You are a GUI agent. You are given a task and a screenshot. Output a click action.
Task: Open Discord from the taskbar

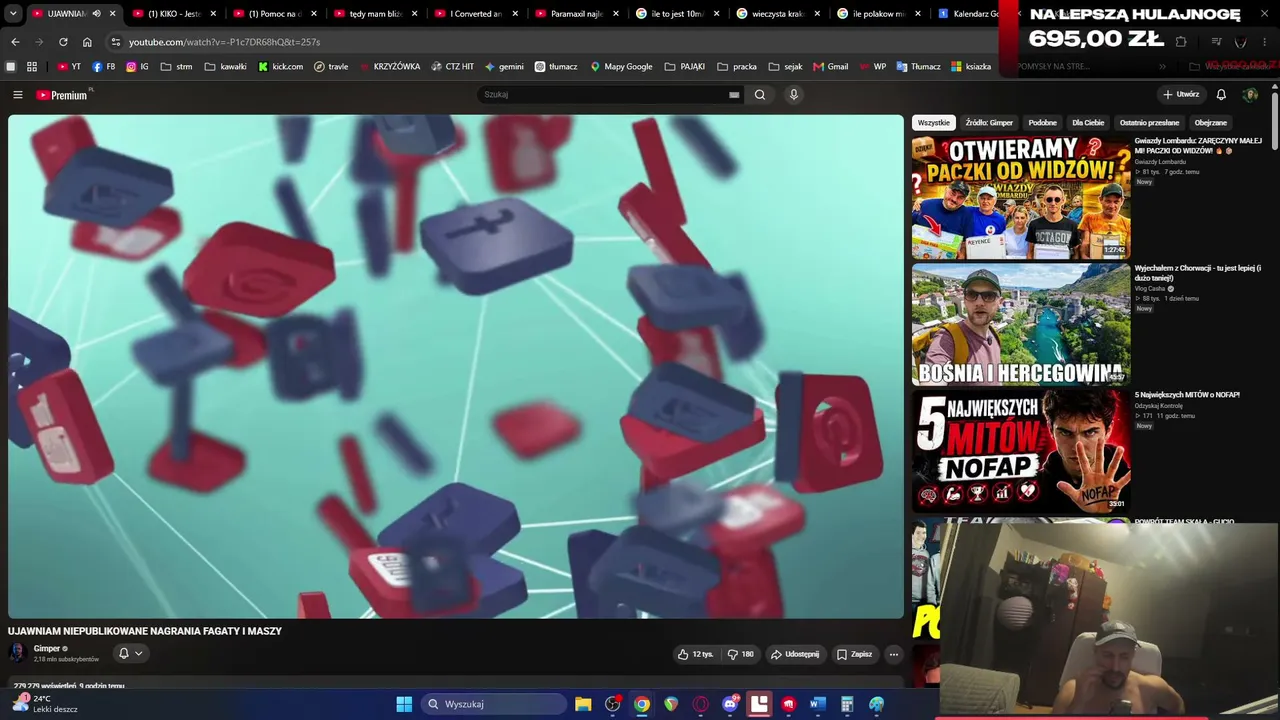point(730,704)
